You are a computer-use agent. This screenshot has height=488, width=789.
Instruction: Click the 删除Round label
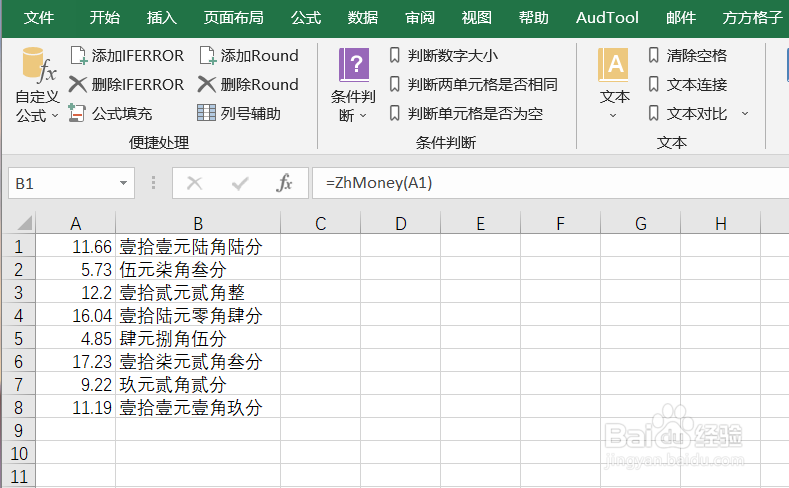(260, 85)
